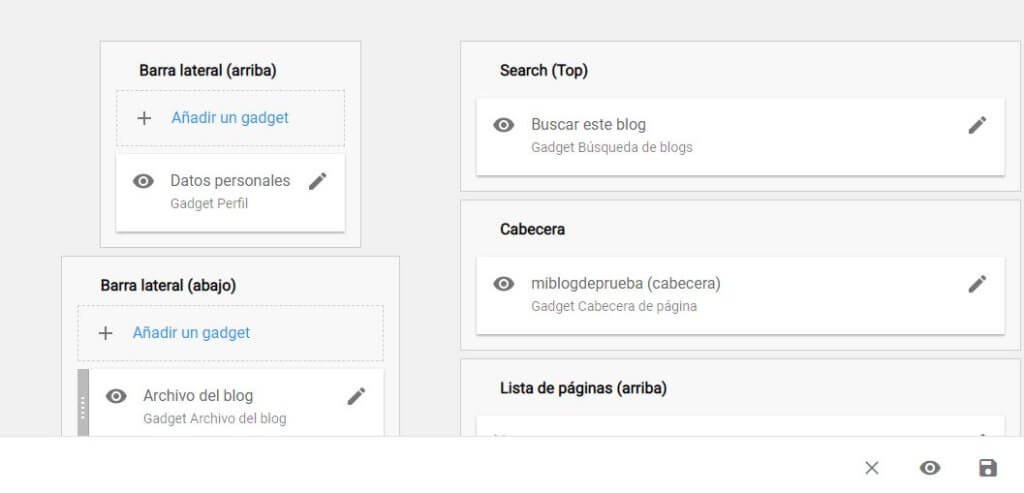This screenshot has height=493, width=1024.
Task: Click the Lista de páginas (arriba) heading
Action: click(583, 388)
